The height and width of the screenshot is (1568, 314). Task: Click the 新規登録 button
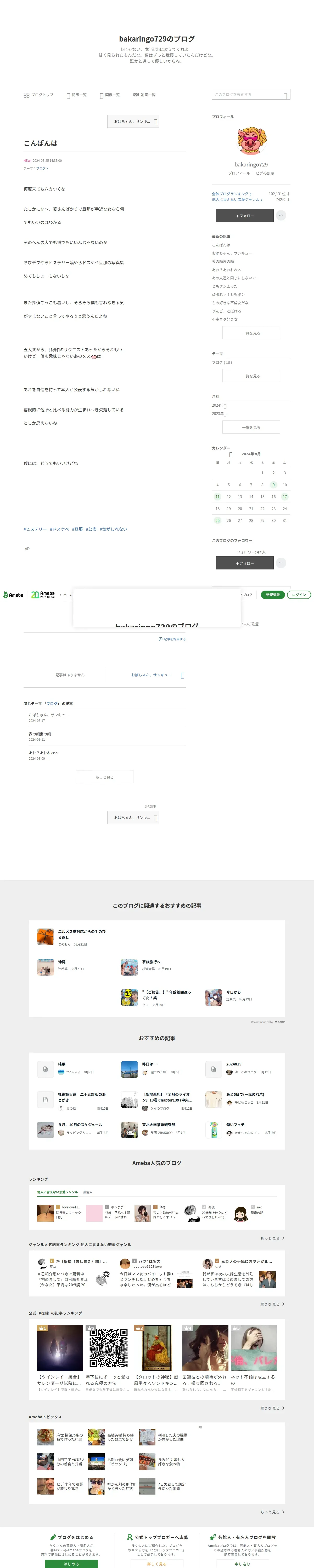coord(273,595)
